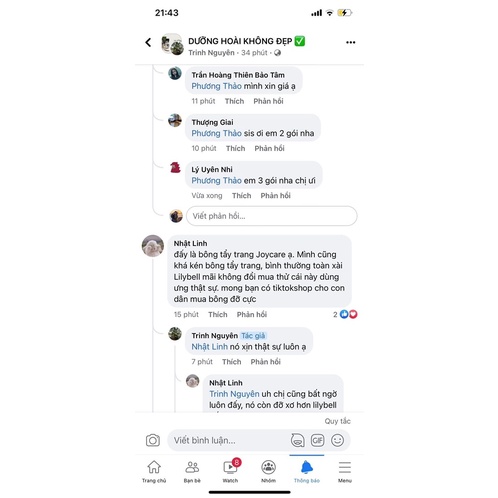Go to the Trang chủ home tab

154,471
